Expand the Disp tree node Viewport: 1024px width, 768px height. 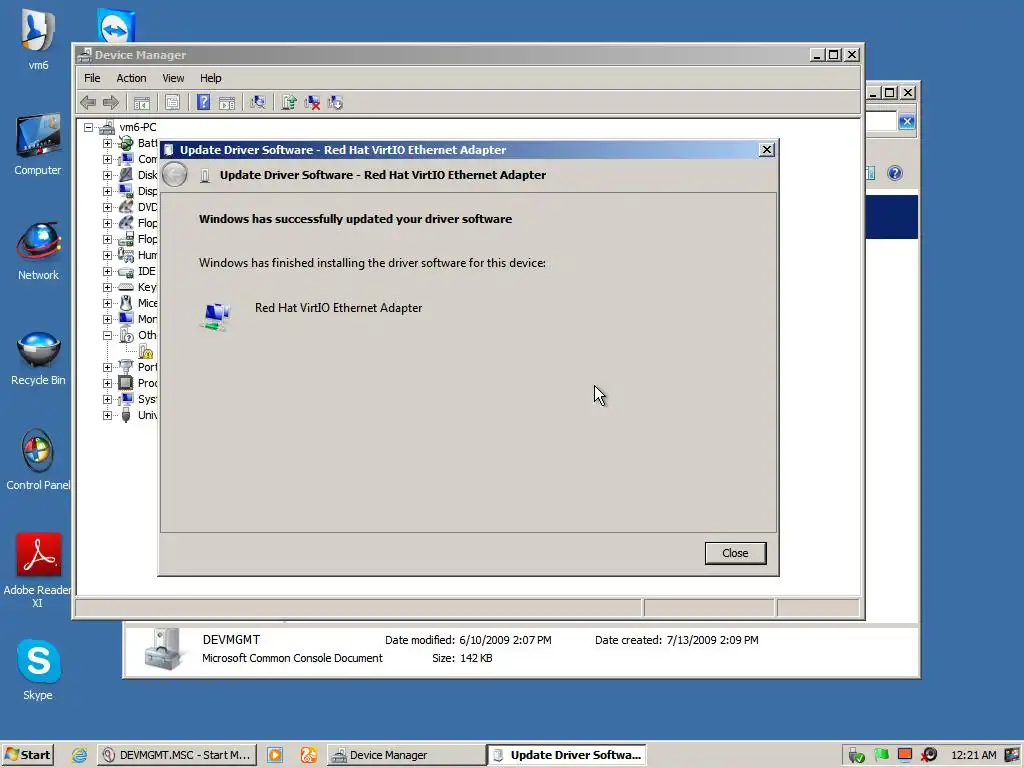[x=107, y=191]
